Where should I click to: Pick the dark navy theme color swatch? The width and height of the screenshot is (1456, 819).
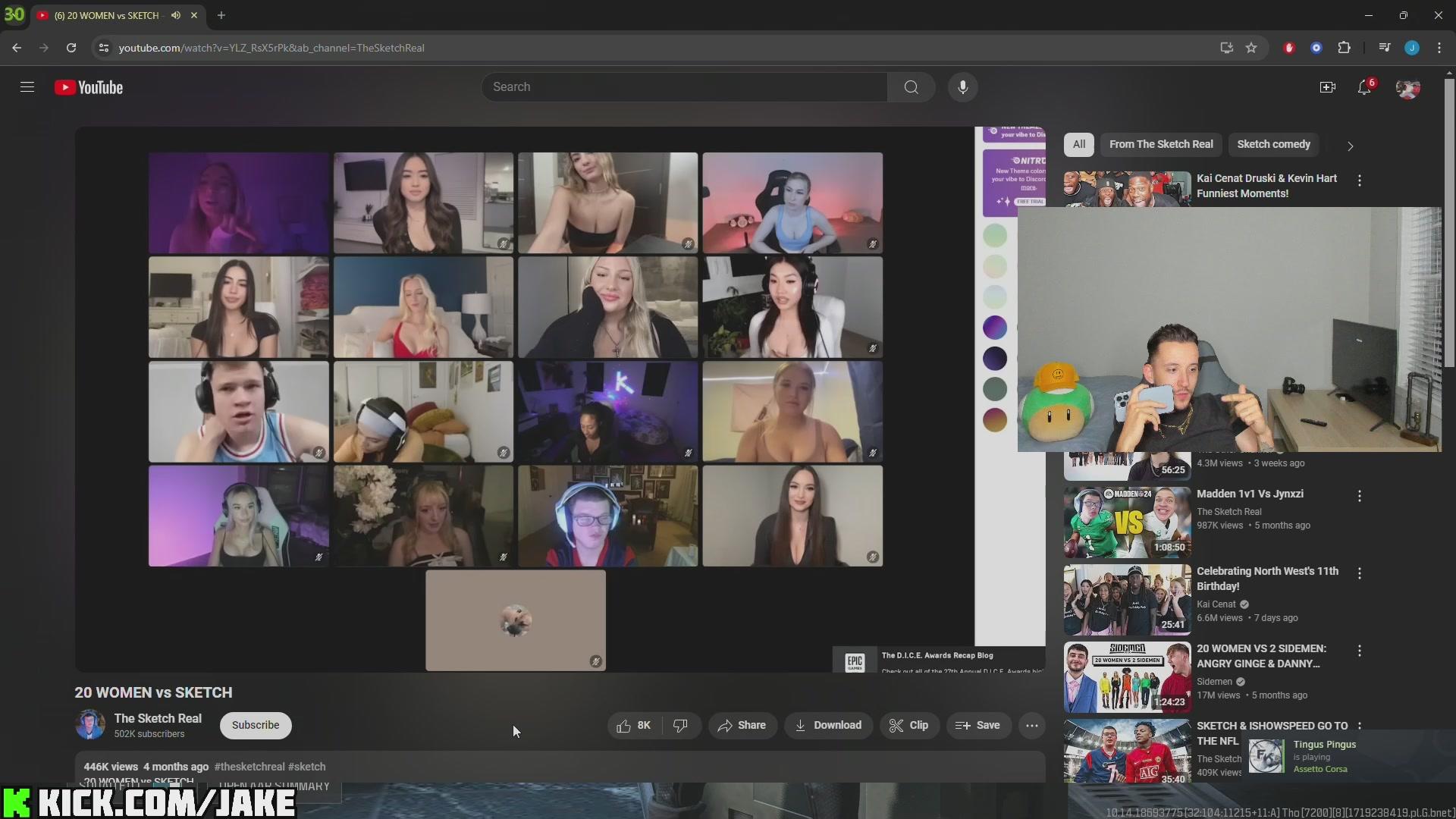coord(995,358)
